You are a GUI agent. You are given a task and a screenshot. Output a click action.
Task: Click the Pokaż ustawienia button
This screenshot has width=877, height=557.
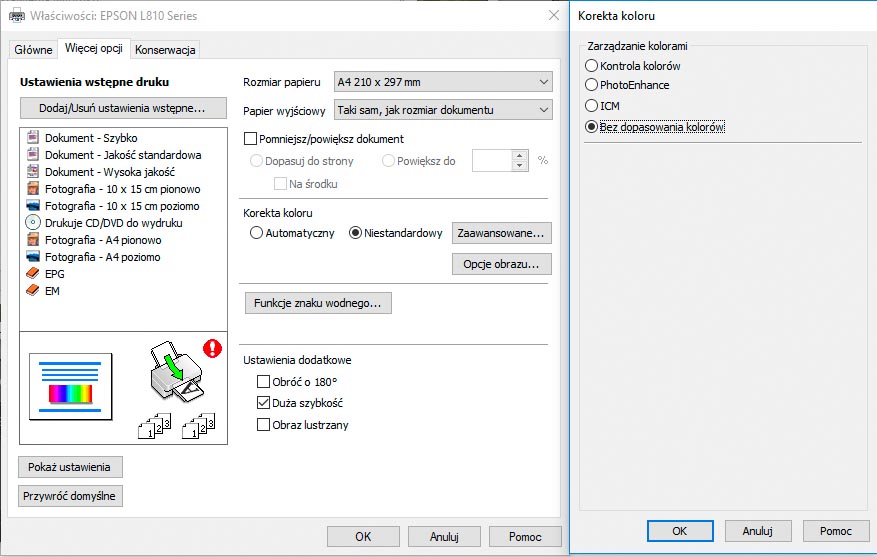pos(70,467)
